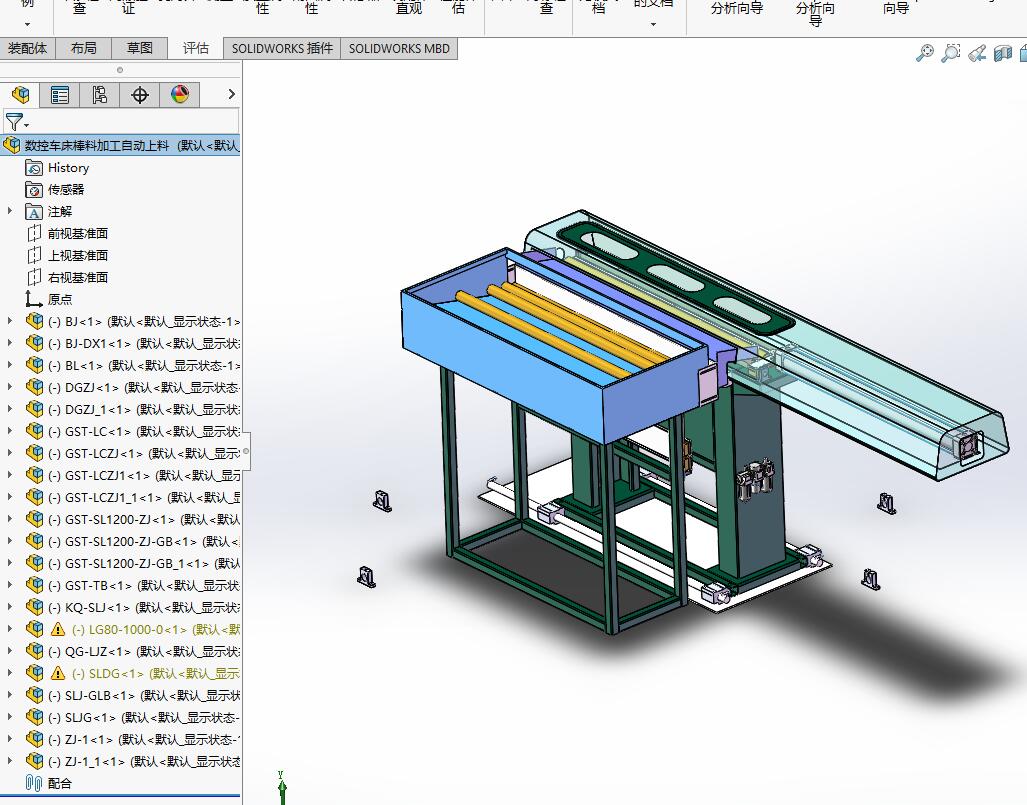Select the 前视基准面 plane
The height and width of the screenshot is (805, 1027).
coord(67,234)
